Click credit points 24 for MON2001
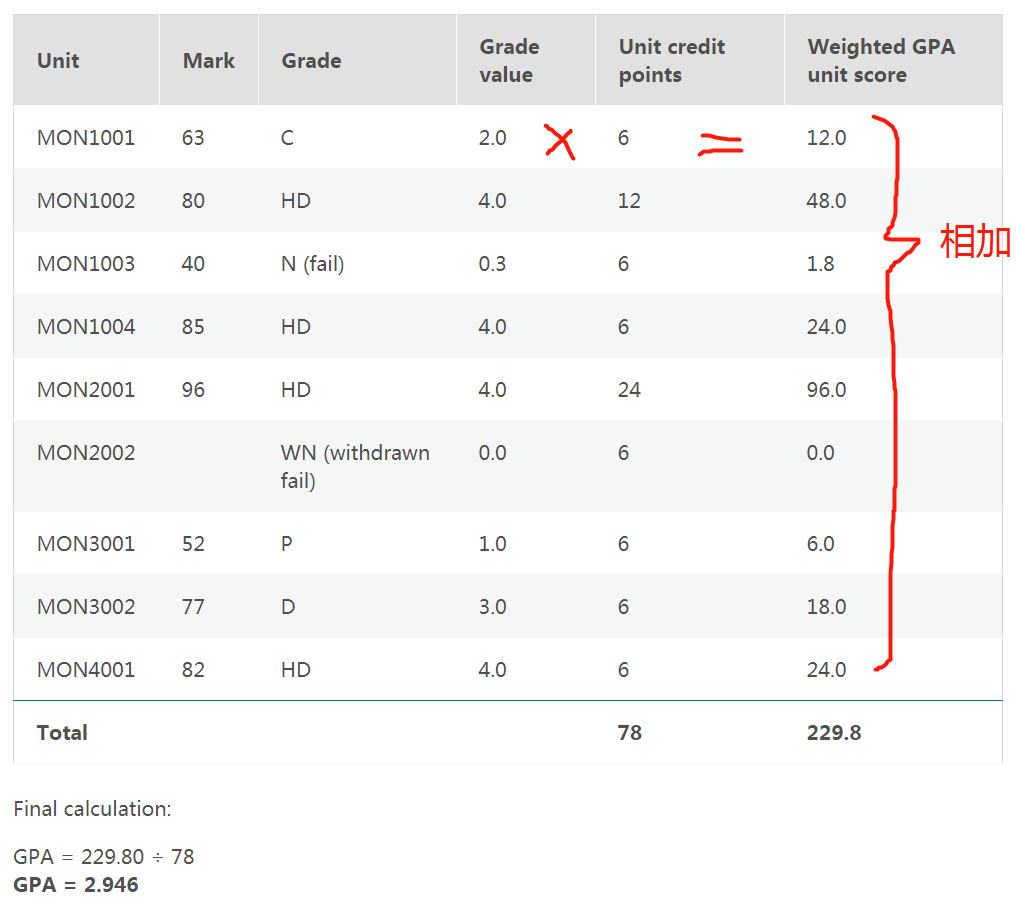Image resolution: width=1016 pixels, height=906 pixels. click(x=629, y=390)
